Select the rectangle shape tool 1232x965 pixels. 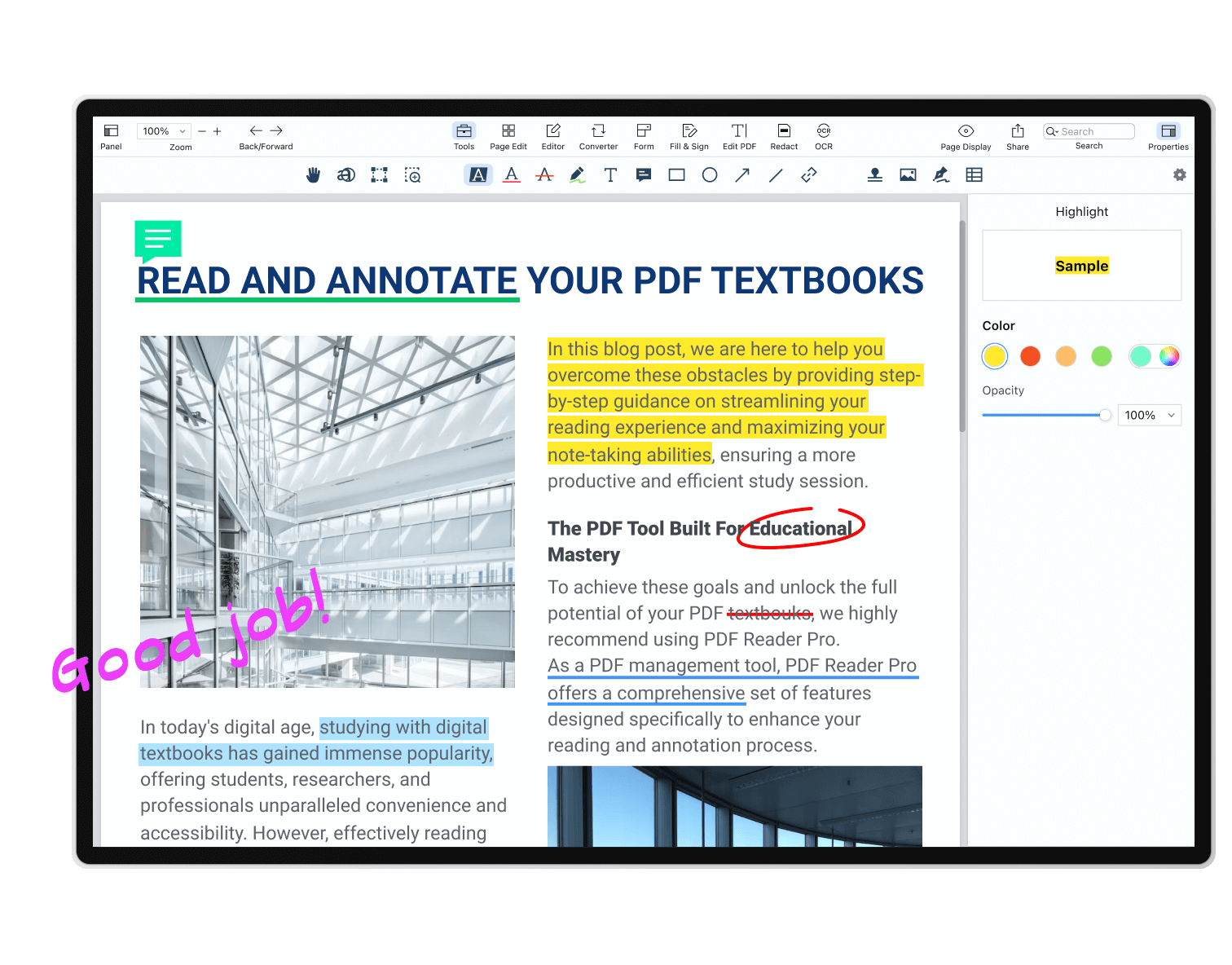(676, 175)
